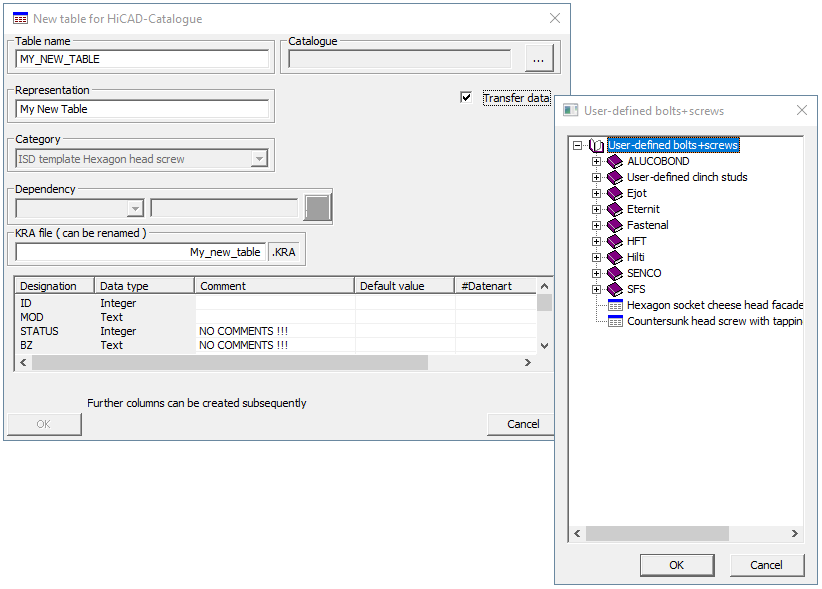Click the STATUS row in the table
Image resolution: width=822 pixels, height=589 pixels.
(x=276, y=331)
